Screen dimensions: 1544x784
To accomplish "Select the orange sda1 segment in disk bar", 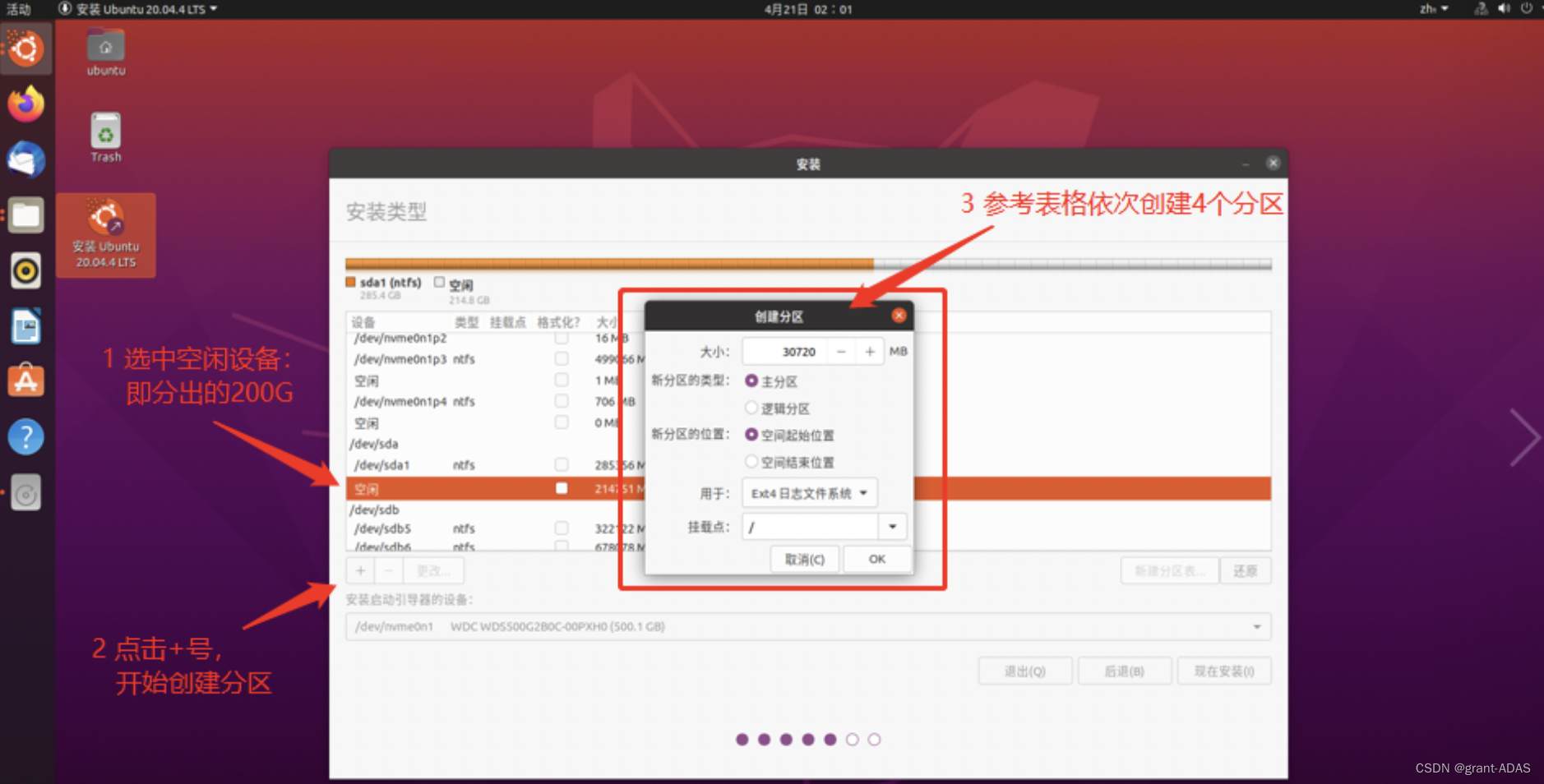I will pyautogui.click(x=609, y=264).
